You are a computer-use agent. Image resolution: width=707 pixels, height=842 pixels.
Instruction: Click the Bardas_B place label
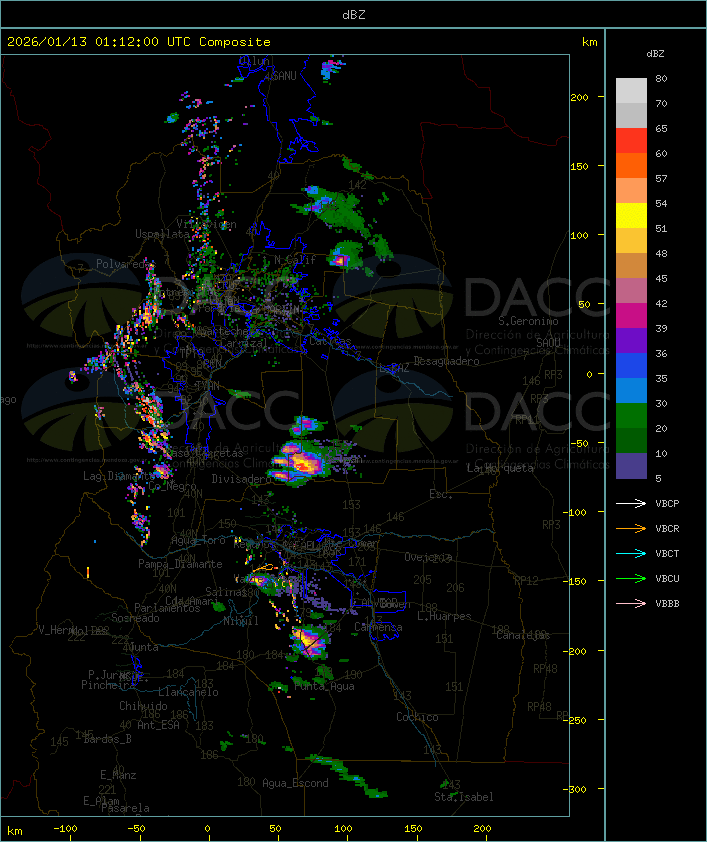(107, 739)
